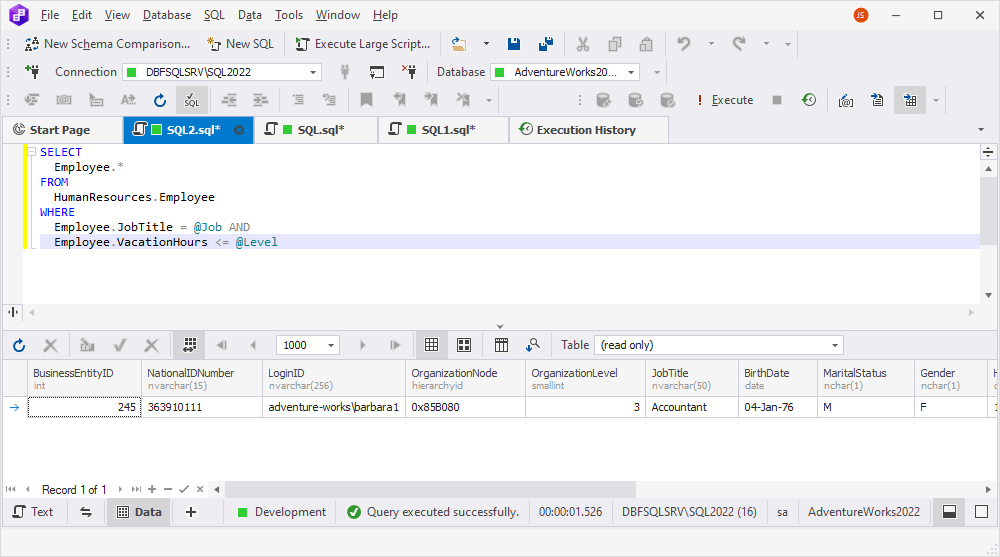The height and width of the screenshot is (557, 1000).
Task: Open the File menu
Action: [49, 15]
